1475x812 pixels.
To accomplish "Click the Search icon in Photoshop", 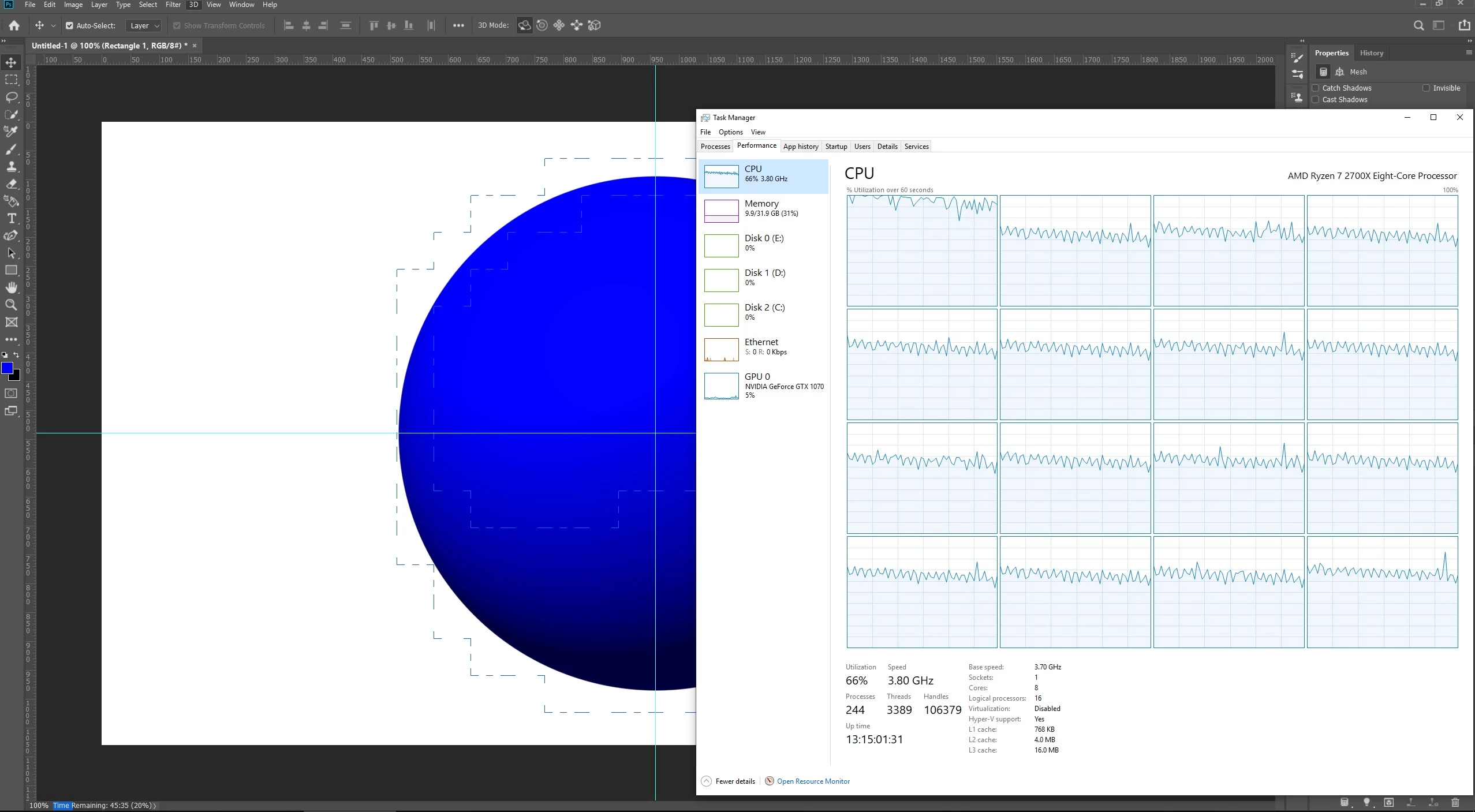I will pyautogui.click(x=1418, y=25).
